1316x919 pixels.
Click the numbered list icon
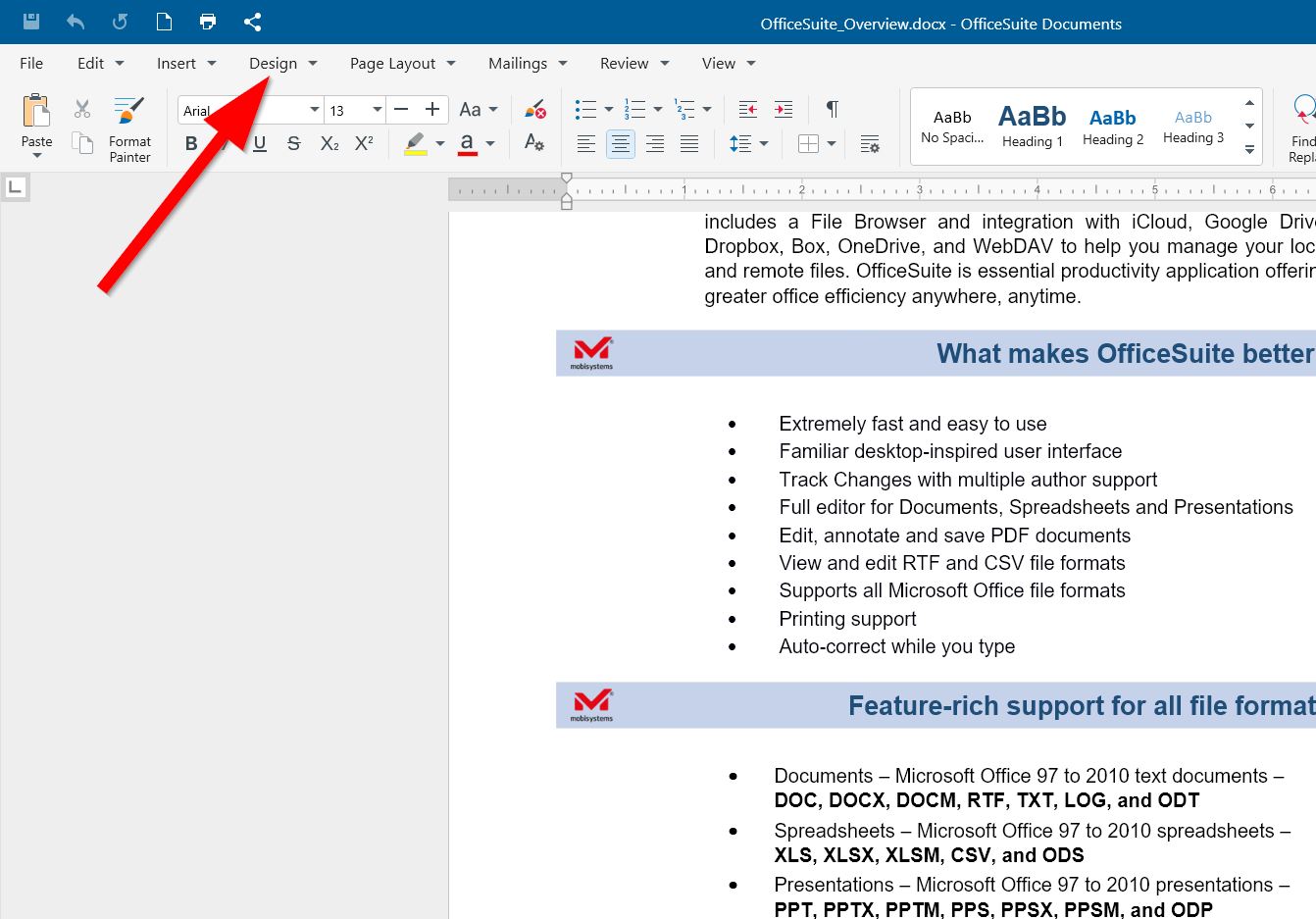[634, 110]
